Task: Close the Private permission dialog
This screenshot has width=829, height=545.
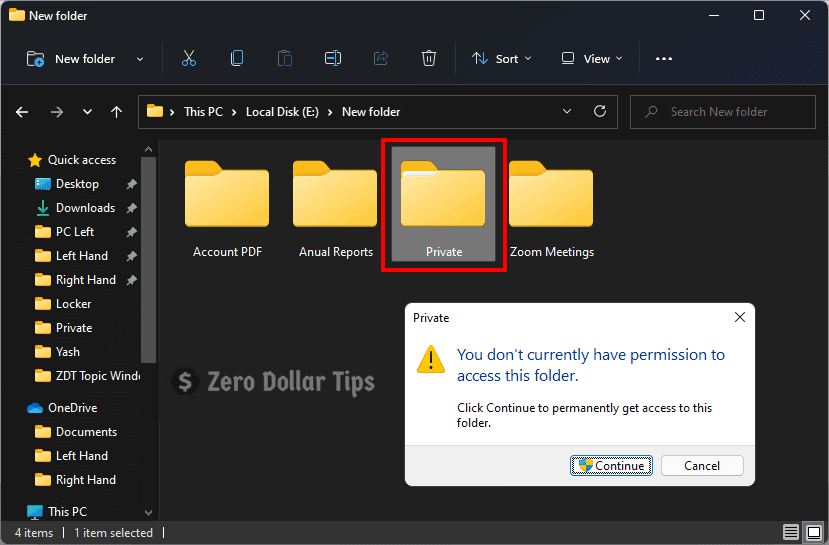Action: click(740, 318)
